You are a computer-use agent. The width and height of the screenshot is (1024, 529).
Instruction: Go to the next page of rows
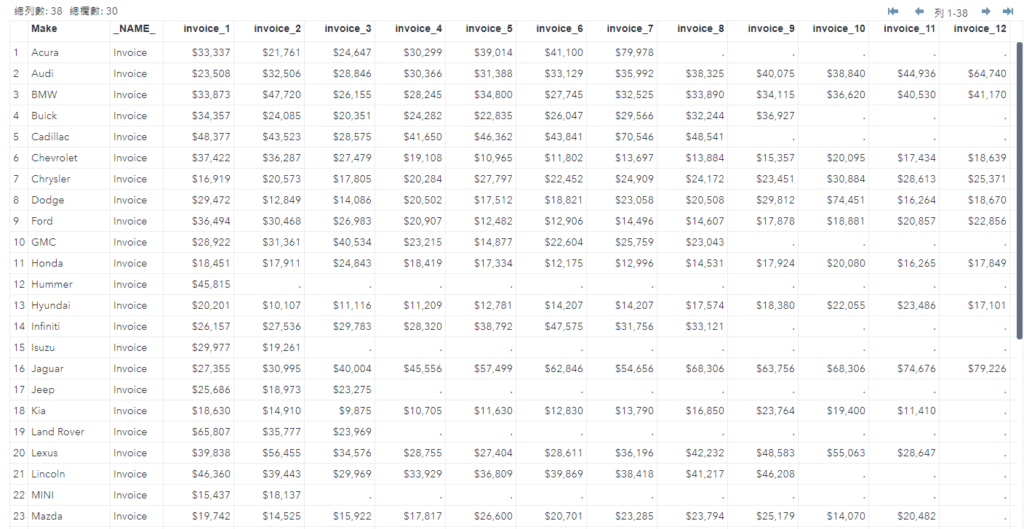985,11
